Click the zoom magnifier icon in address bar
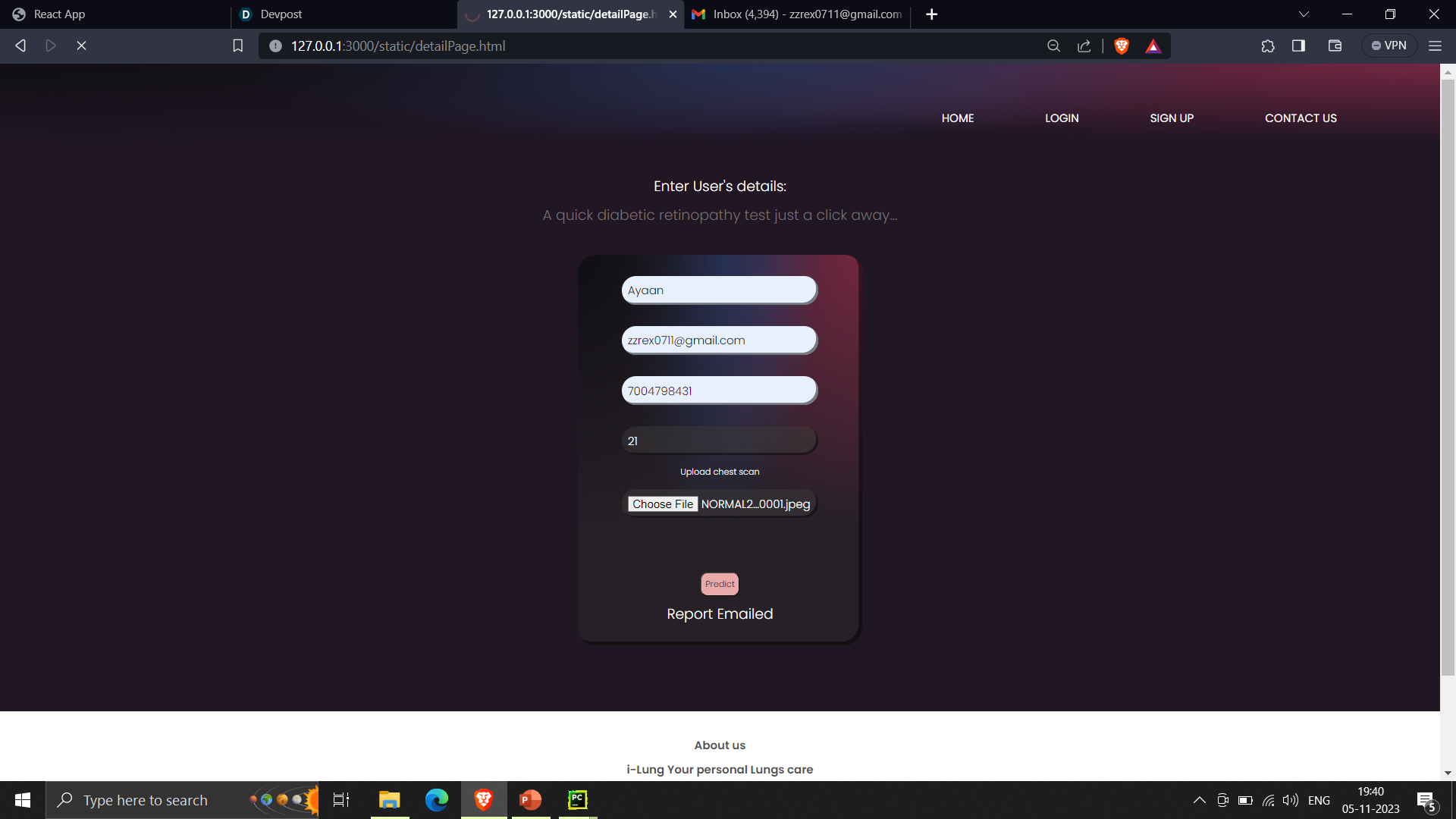Viewport: 1456px width, 819px height. (1053, 46)
